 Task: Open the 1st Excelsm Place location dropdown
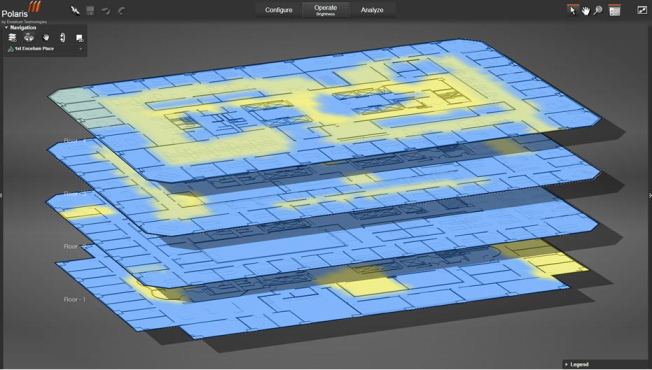pos(45,49)
